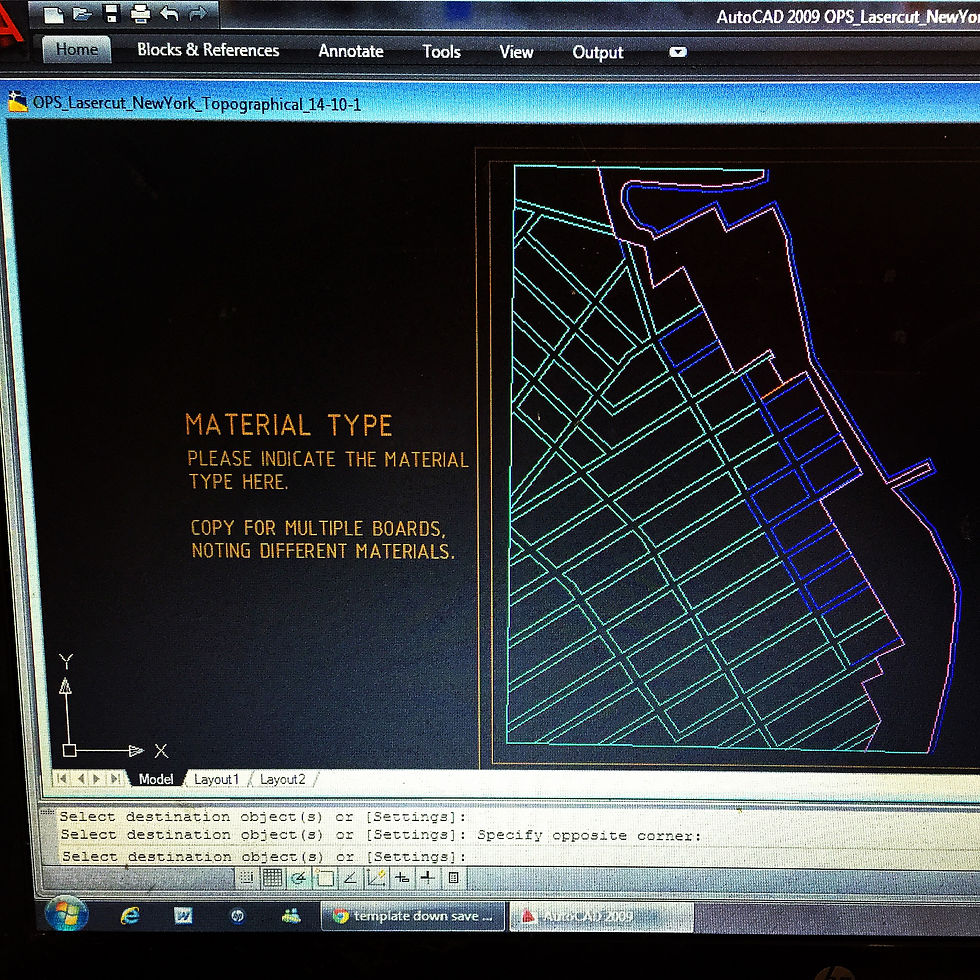Open Word from the taskbar
The image size is (980, 980).
pyautogui.click(x=183, y=916)
